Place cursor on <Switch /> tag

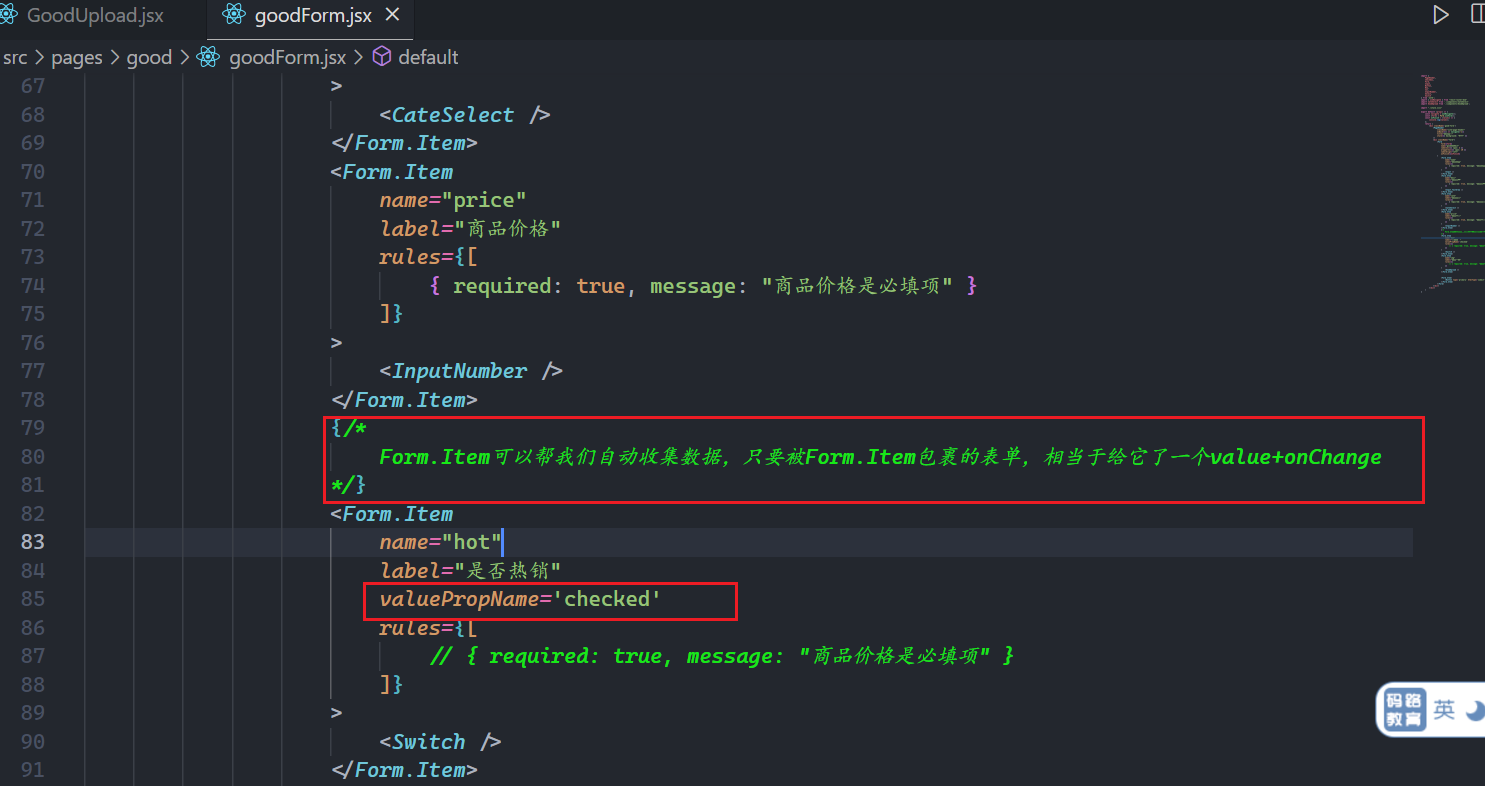[x=441, y=742]
